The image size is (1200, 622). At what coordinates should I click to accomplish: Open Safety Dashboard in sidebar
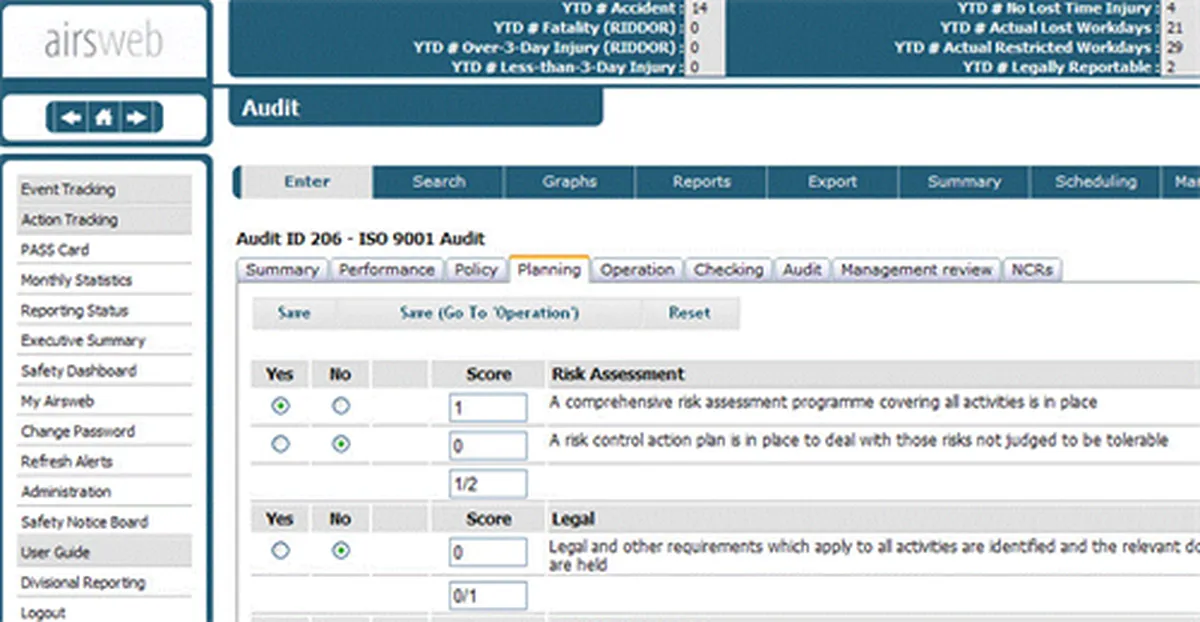[104, 370]
